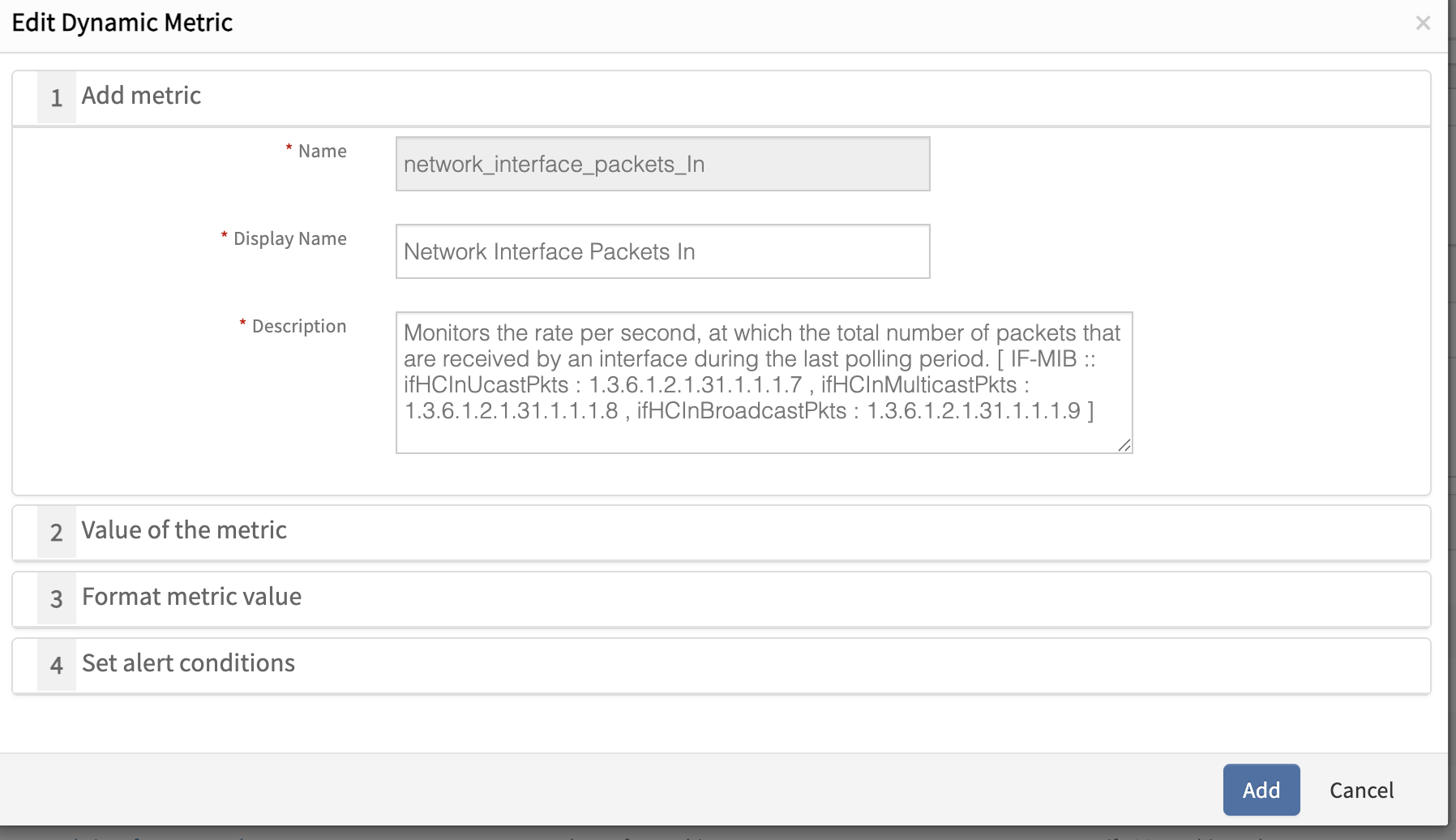The width and height of the screenshot is (1456, 840).
Task: Click the Display Name label
Action: [x=289, y=239]
